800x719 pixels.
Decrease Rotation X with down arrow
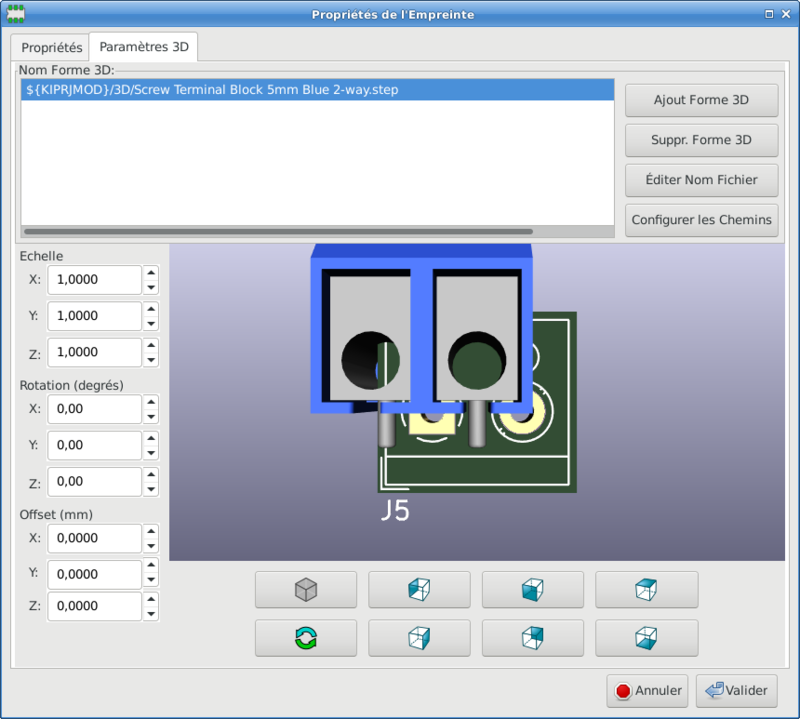click(151, 416)
